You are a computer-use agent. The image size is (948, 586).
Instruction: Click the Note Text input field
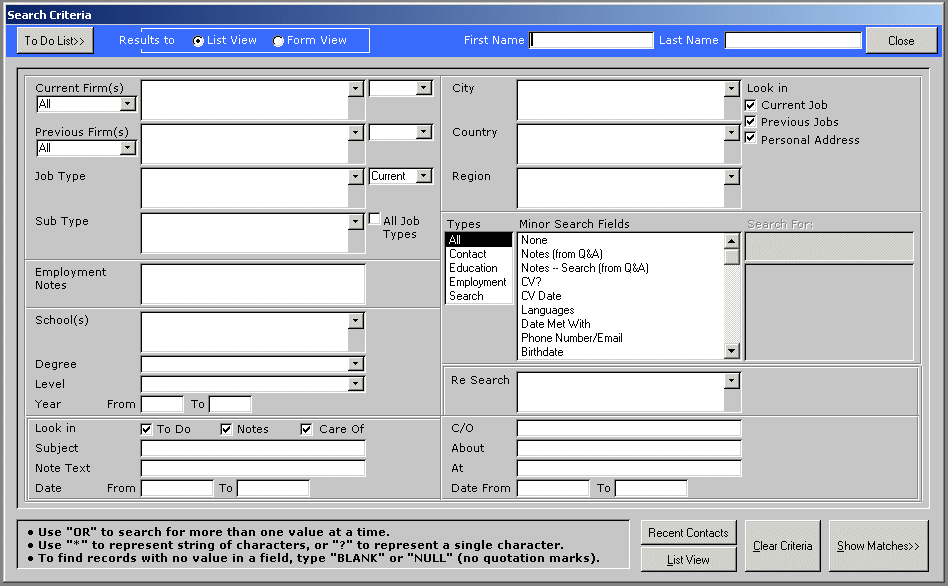click(253, 468)
